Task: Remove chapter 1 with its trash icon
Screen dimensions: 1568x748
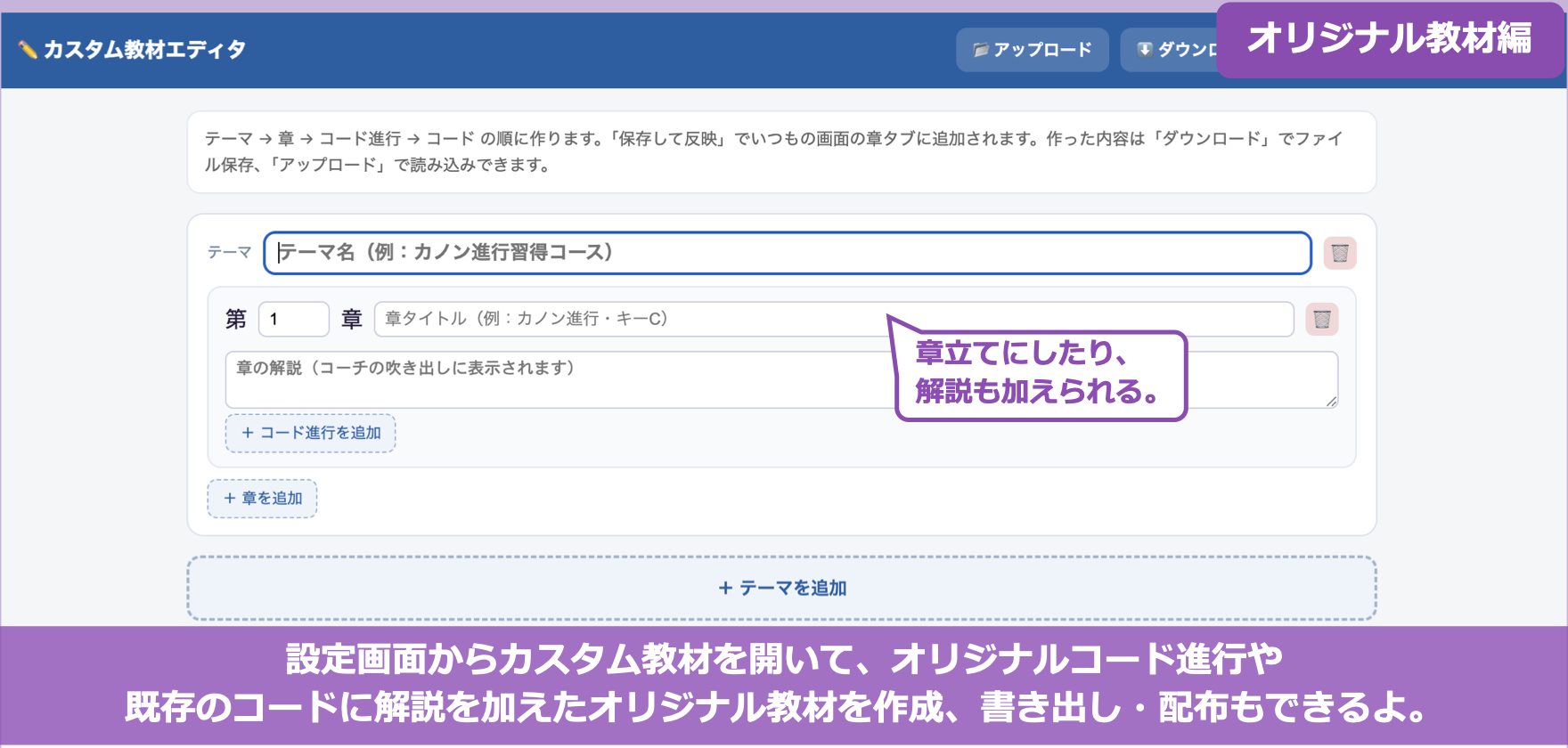Action: tap(1322, 319)
